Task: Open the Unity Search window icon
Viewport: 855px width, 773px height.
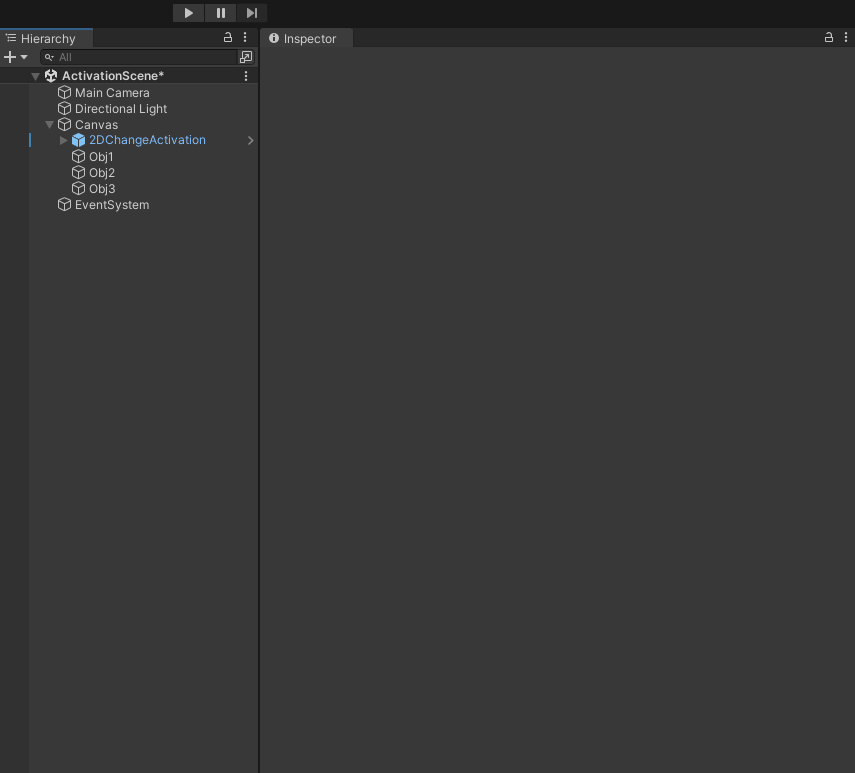Action: pyautogui.click(x=246, y=57)
